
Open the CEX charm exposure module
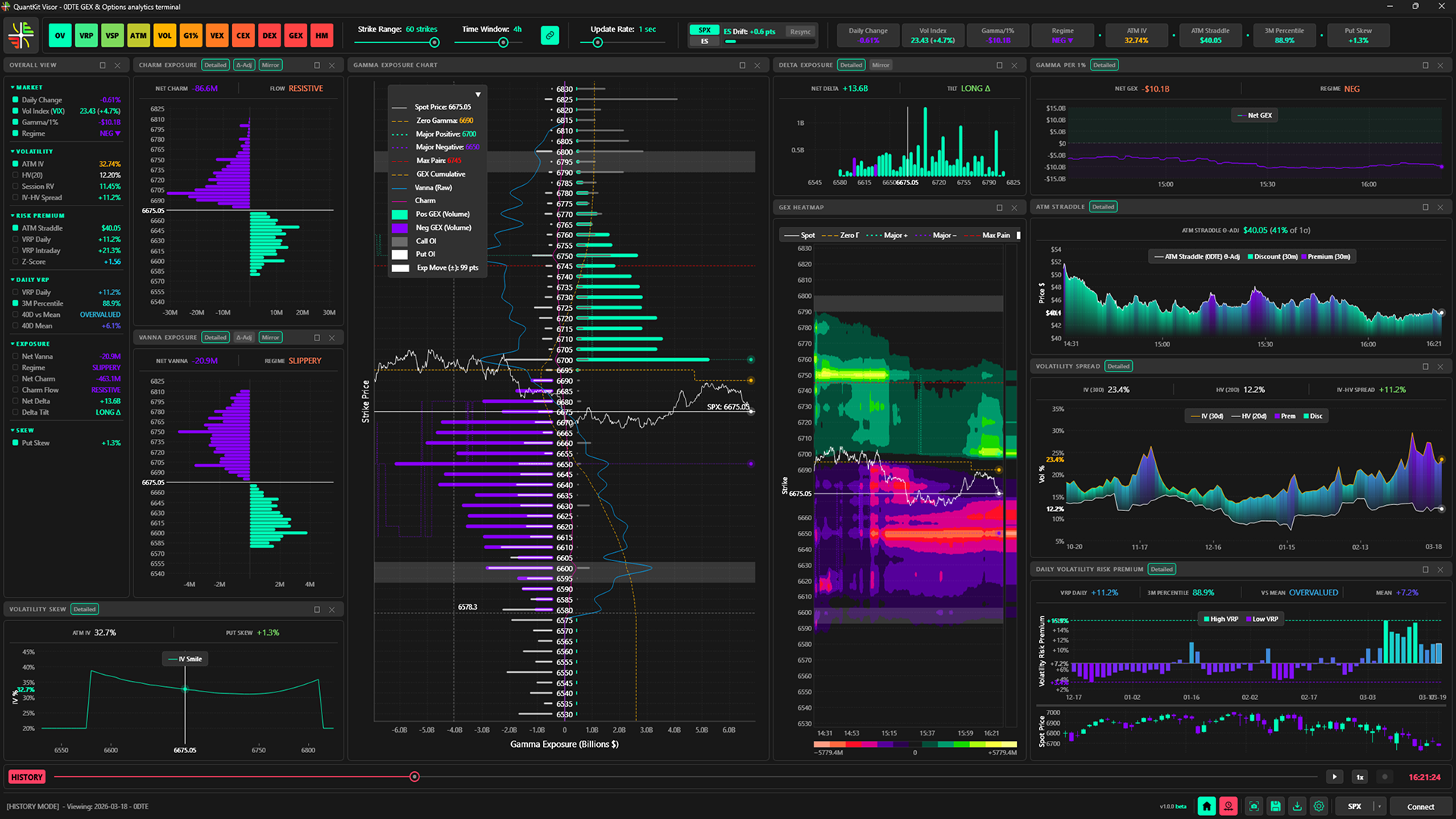[243, 35]
